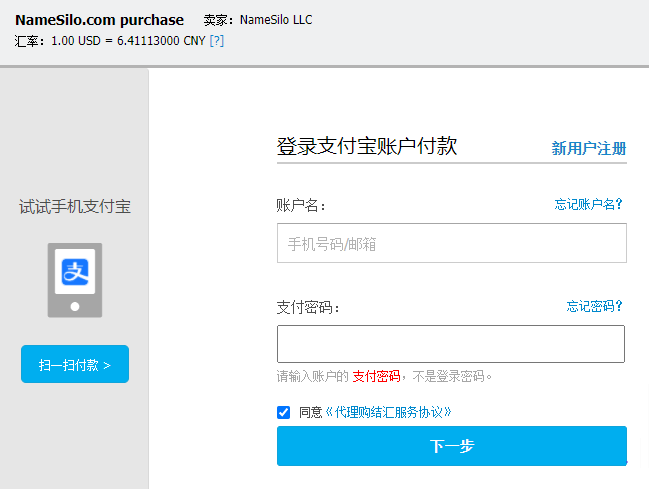Click the 试试手机支付宝 heading text
Image resolution: width=649 pixels, height=489 pixels.
75,207
